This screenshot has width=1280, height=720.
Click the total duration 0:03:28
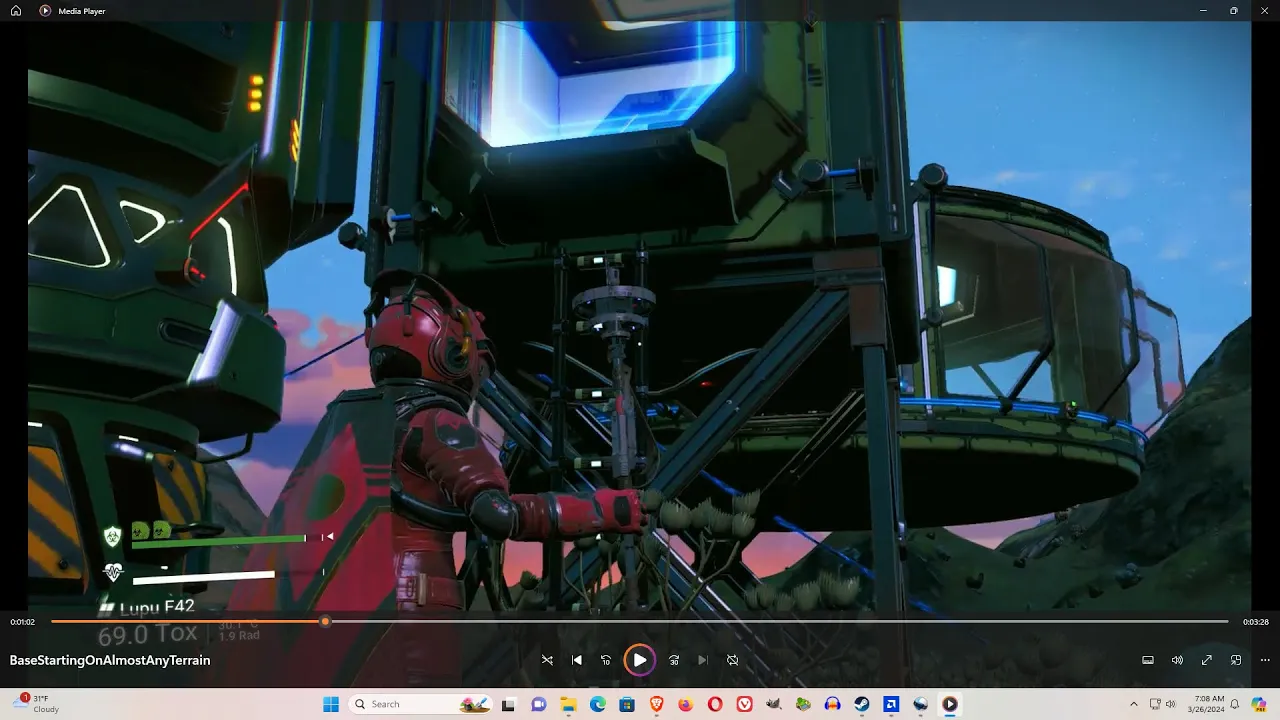tap(1256, 622)
